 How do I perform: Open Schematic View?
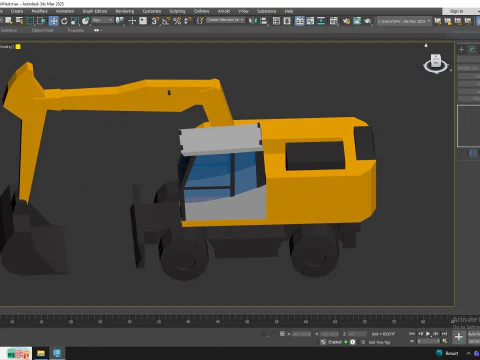click(x=321, y=21)
